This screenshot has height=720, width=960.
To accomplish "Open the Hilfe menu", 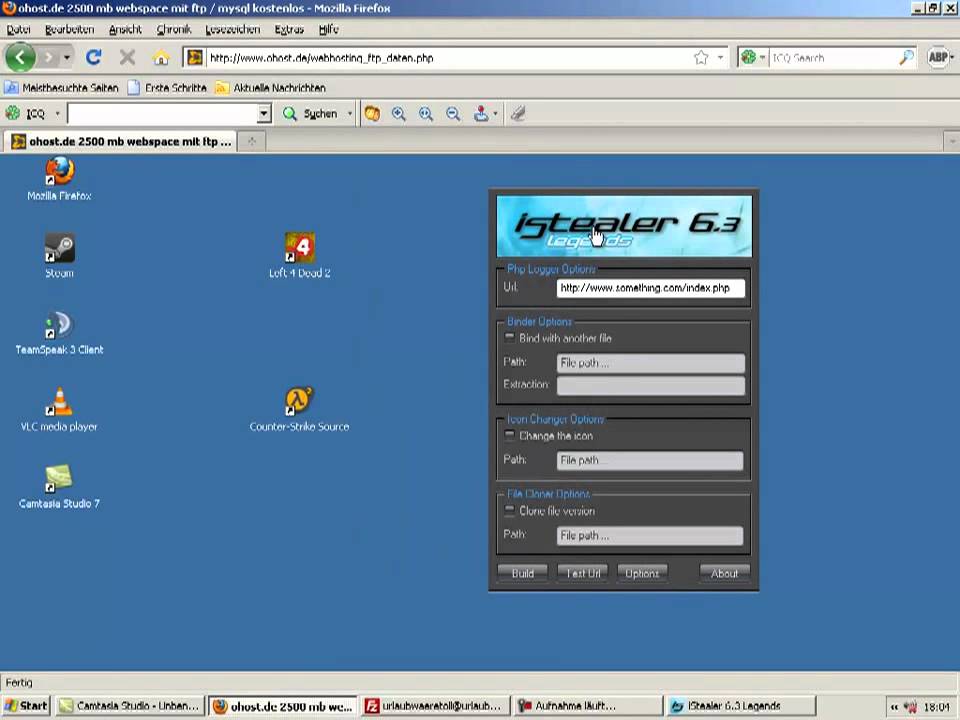I will tap(329, 29).
